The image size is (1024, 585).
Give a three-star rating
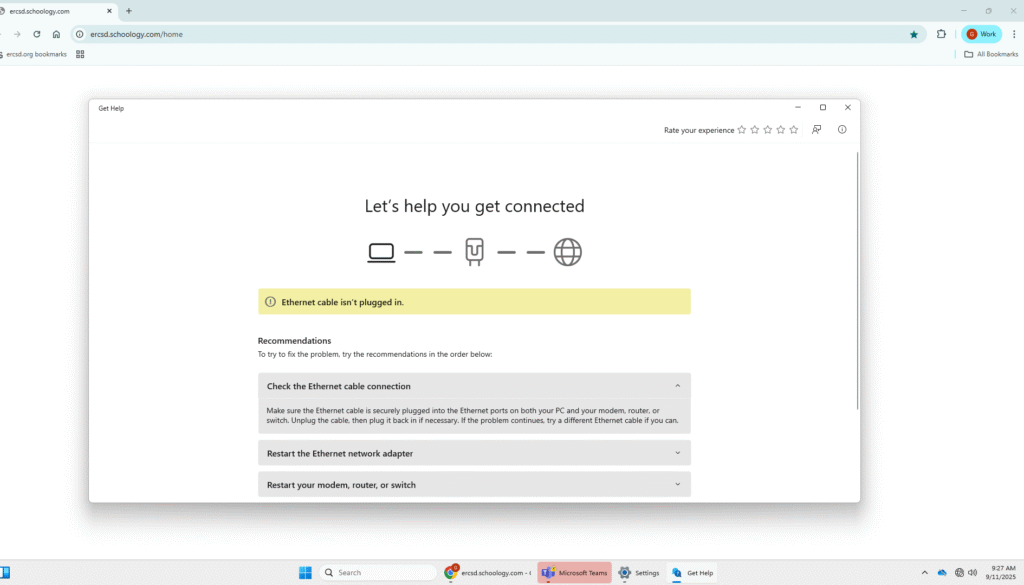click(768, 130)
